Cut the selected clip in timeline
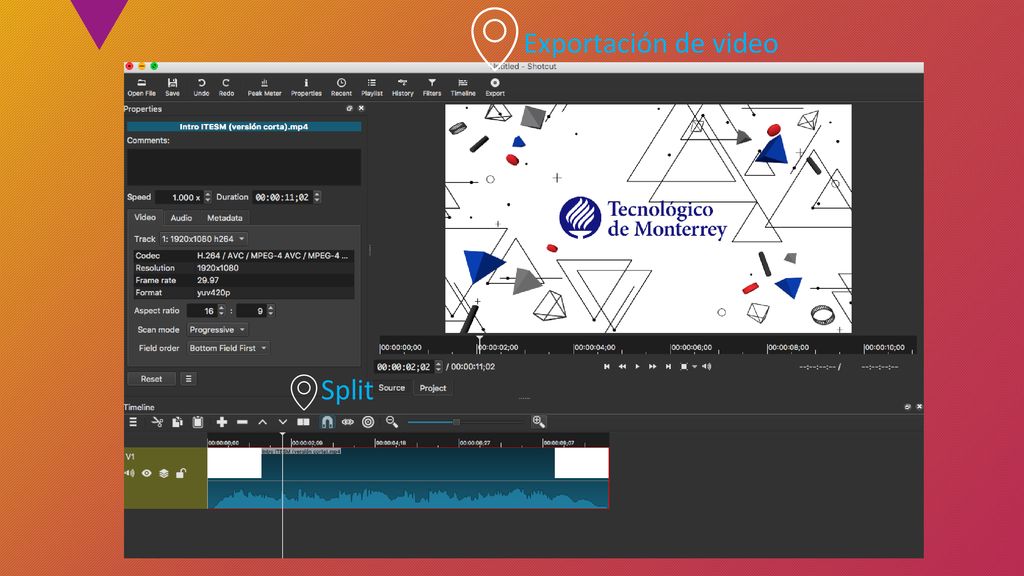Screen dimensions: 1024x576 (157, 423)
